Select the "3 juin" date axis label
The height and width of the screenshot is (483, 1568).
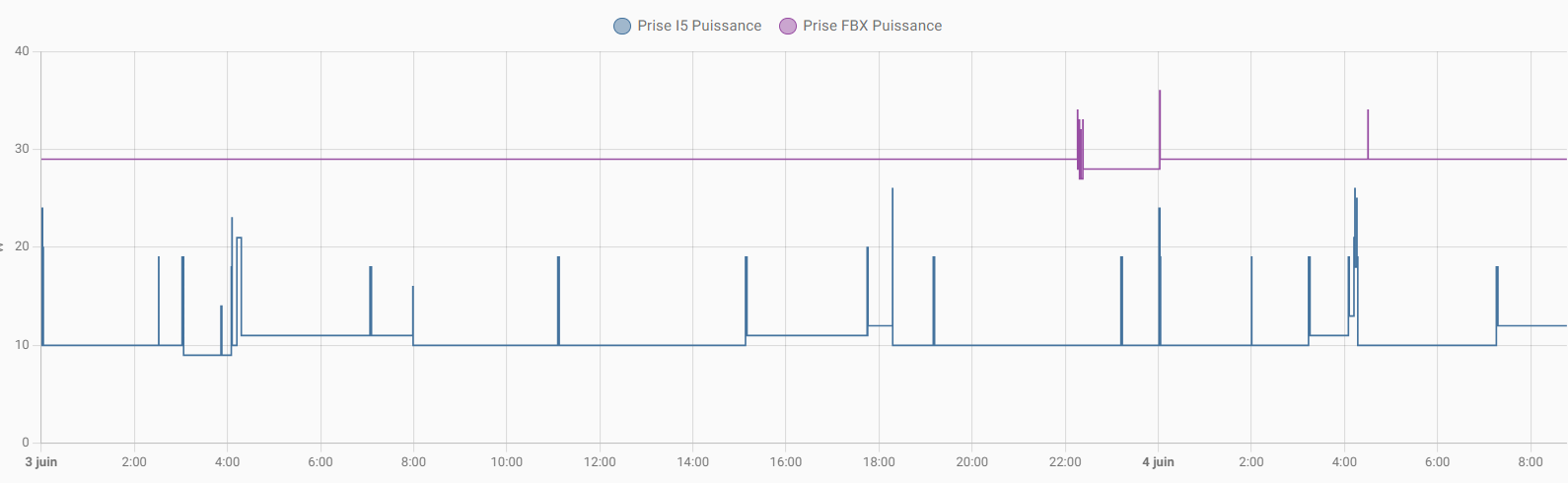[41, 461]
